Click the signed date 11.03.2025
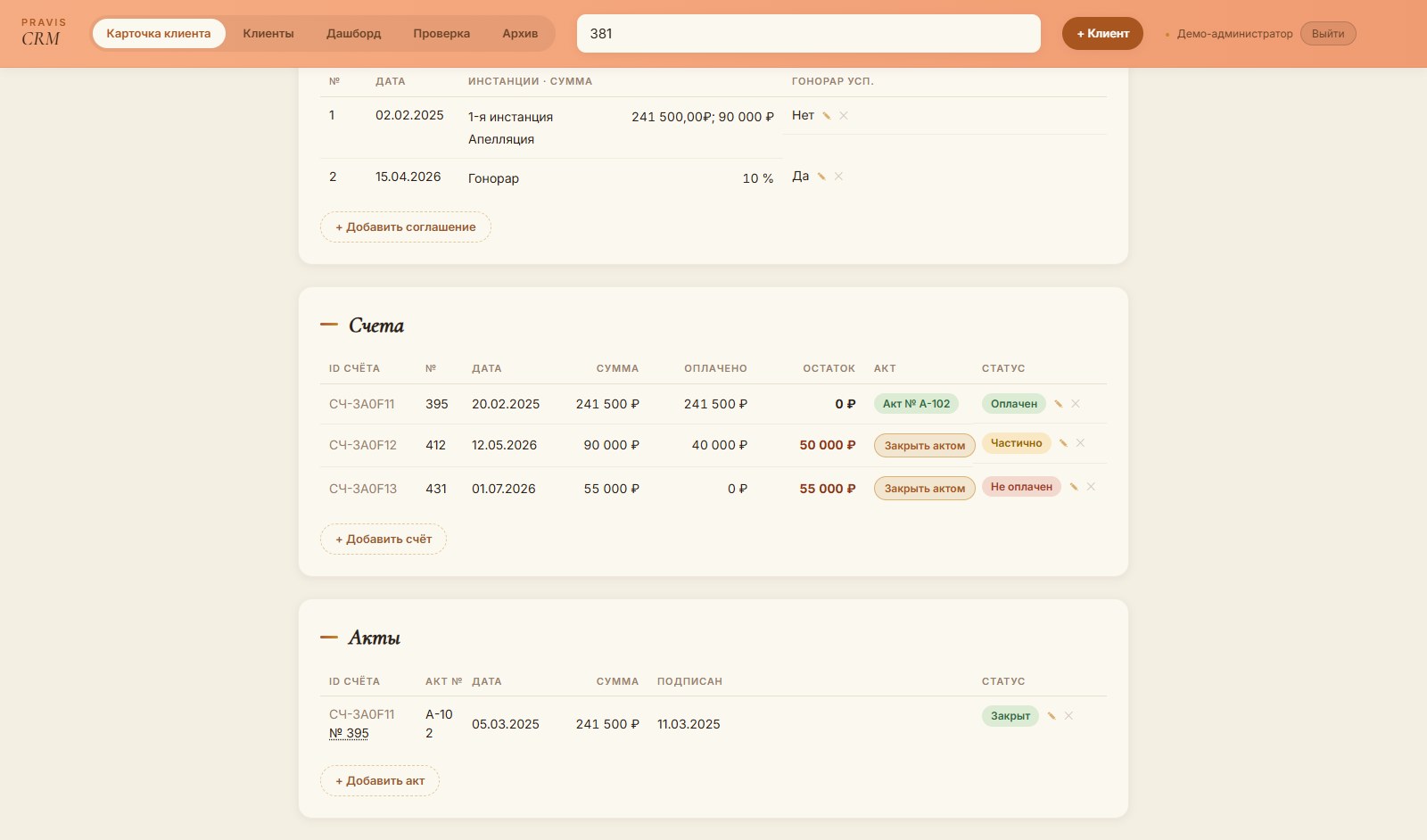 [x=689, y=724]
